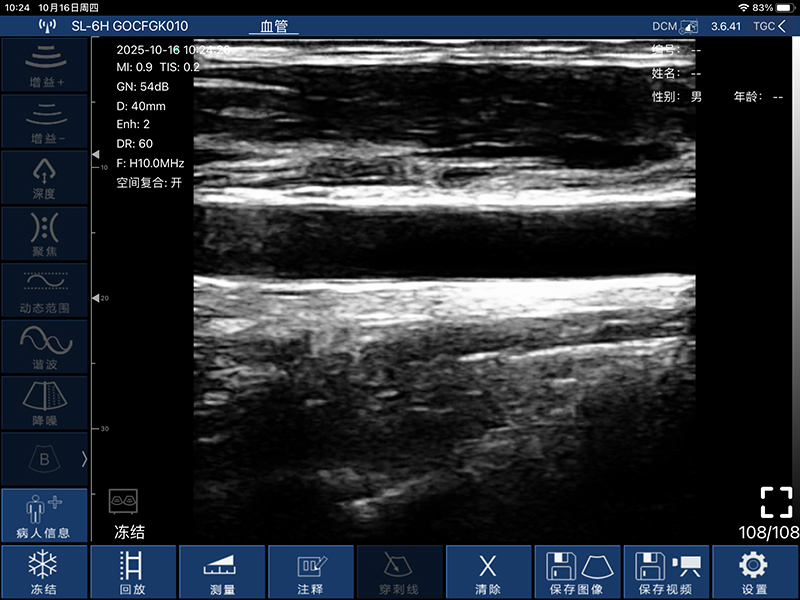
Task: Expand the TGC panel at top right
Action: pos(769,26)
